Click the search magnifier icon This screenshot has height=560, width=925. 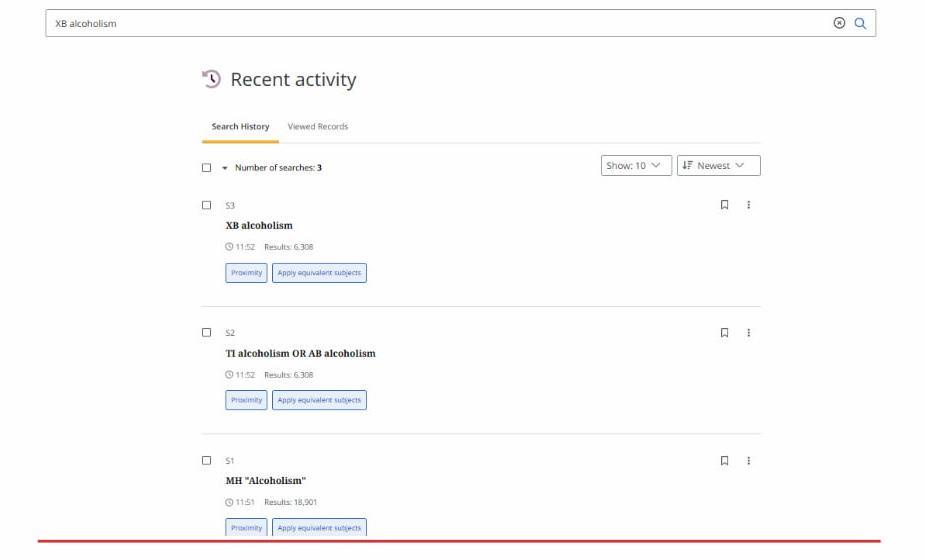[x=860, y=24]
